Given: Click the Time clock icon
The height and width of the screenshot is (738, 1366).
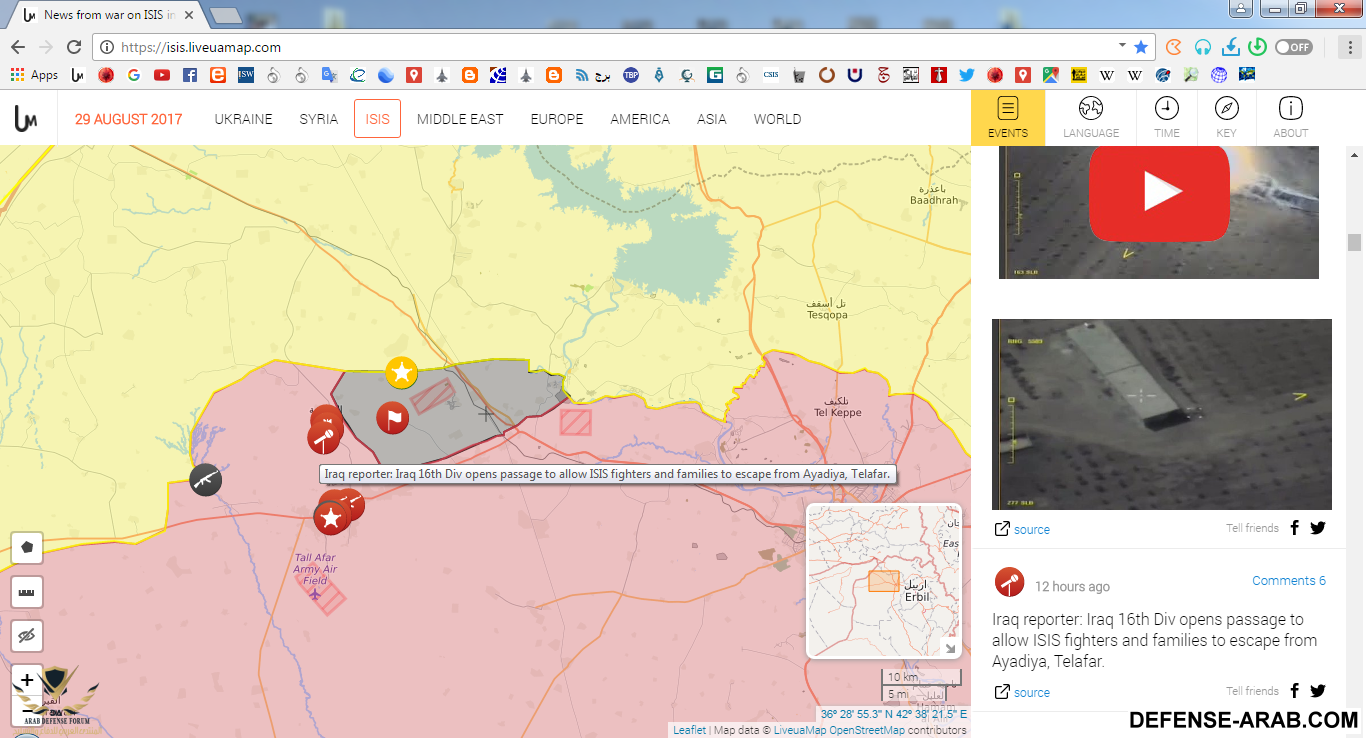Looking at the screenshot, I should [x=1166, y=117].
